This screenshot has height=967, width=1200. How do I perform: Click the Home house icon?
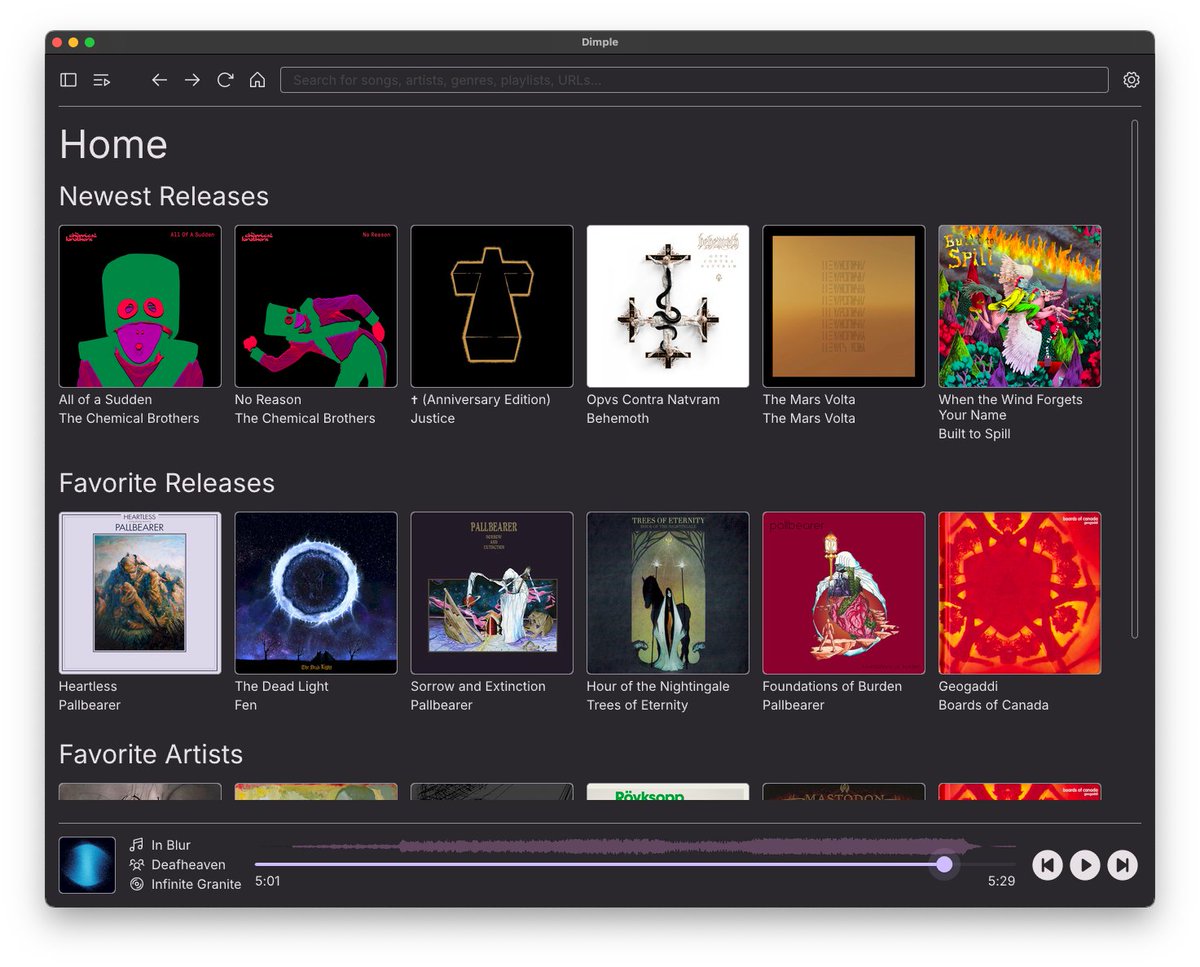click(x=257, y=80)
